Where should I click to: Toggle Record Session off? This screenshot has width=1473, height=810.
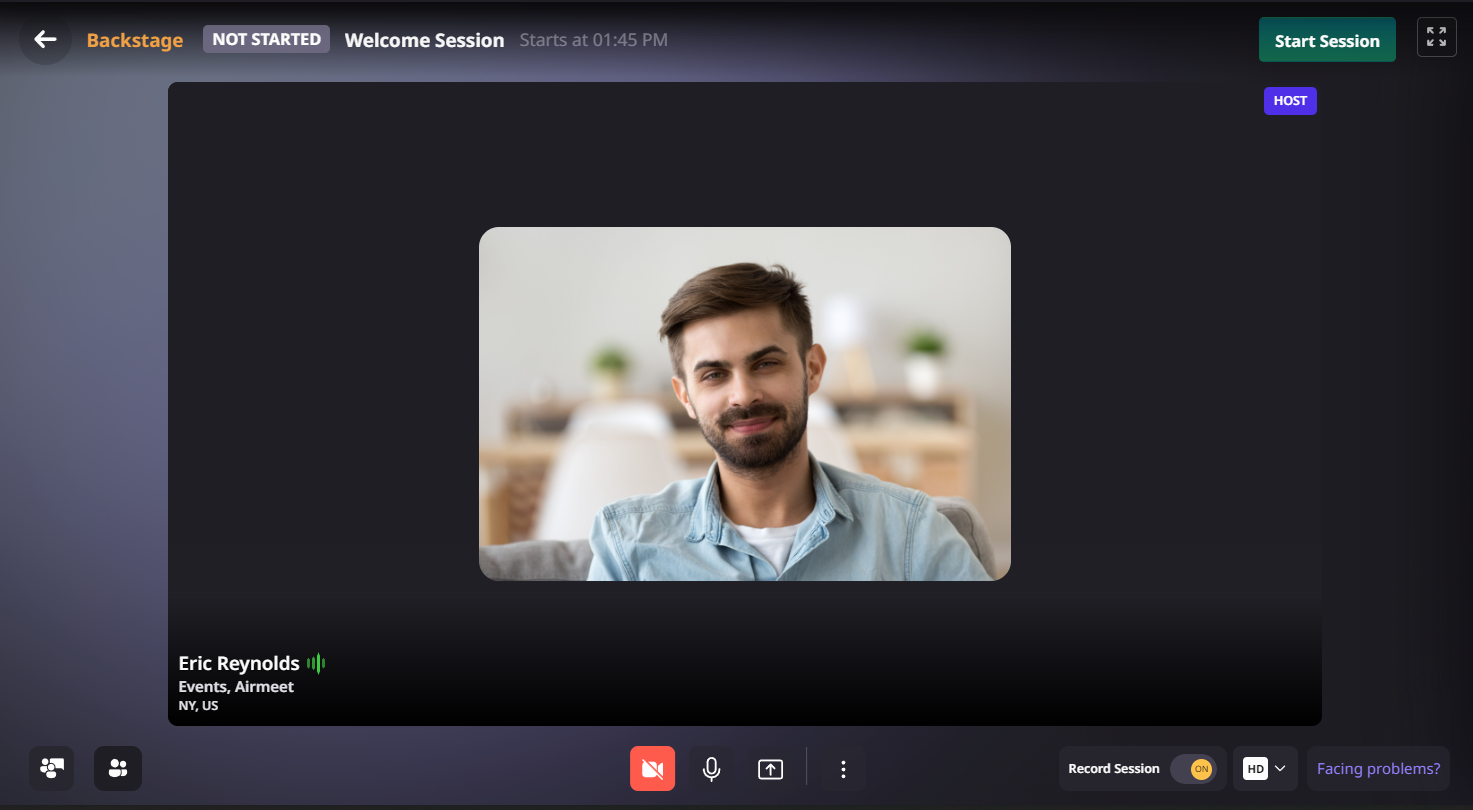(x=1193, y=769)
